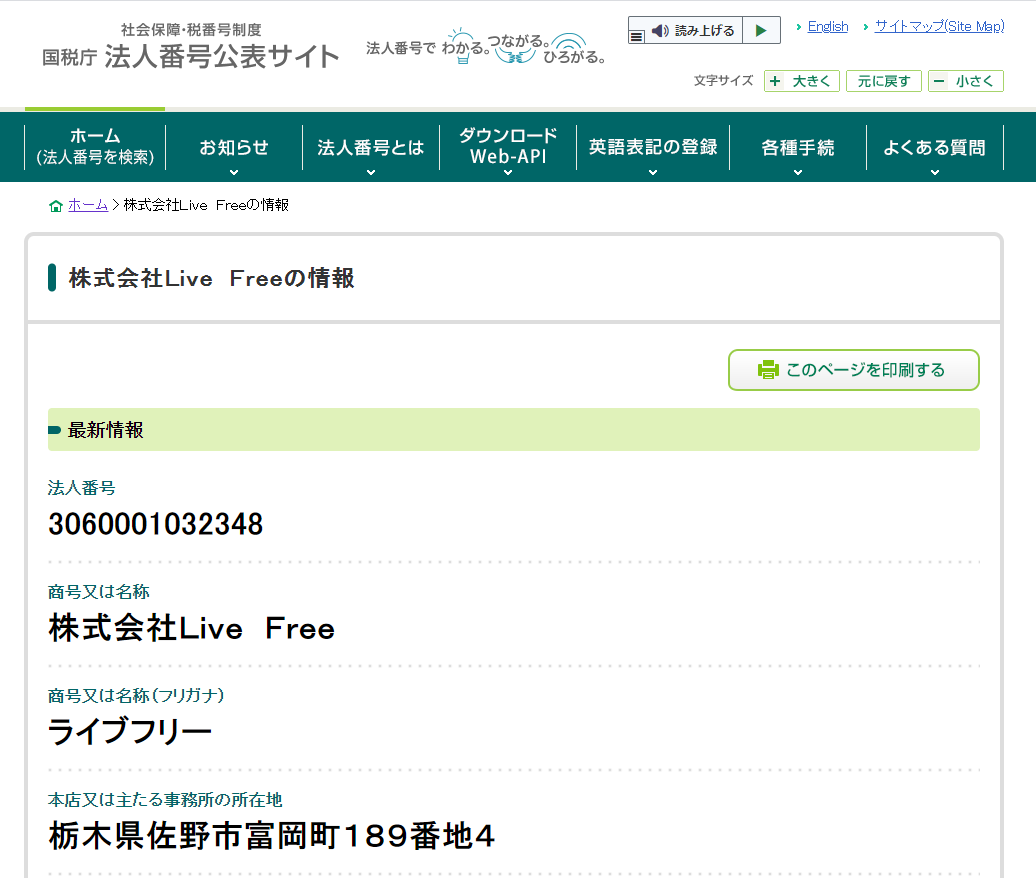Select the corporate number 3060001032348

click(156, 525)
